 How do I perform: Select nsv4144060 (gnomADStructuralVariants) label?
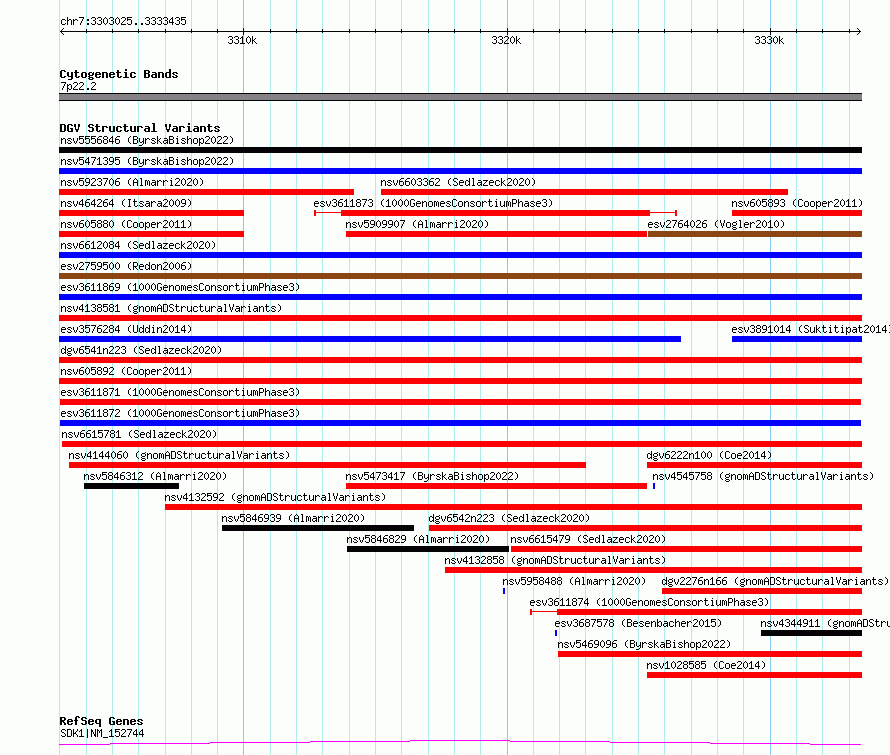point(179,455)
